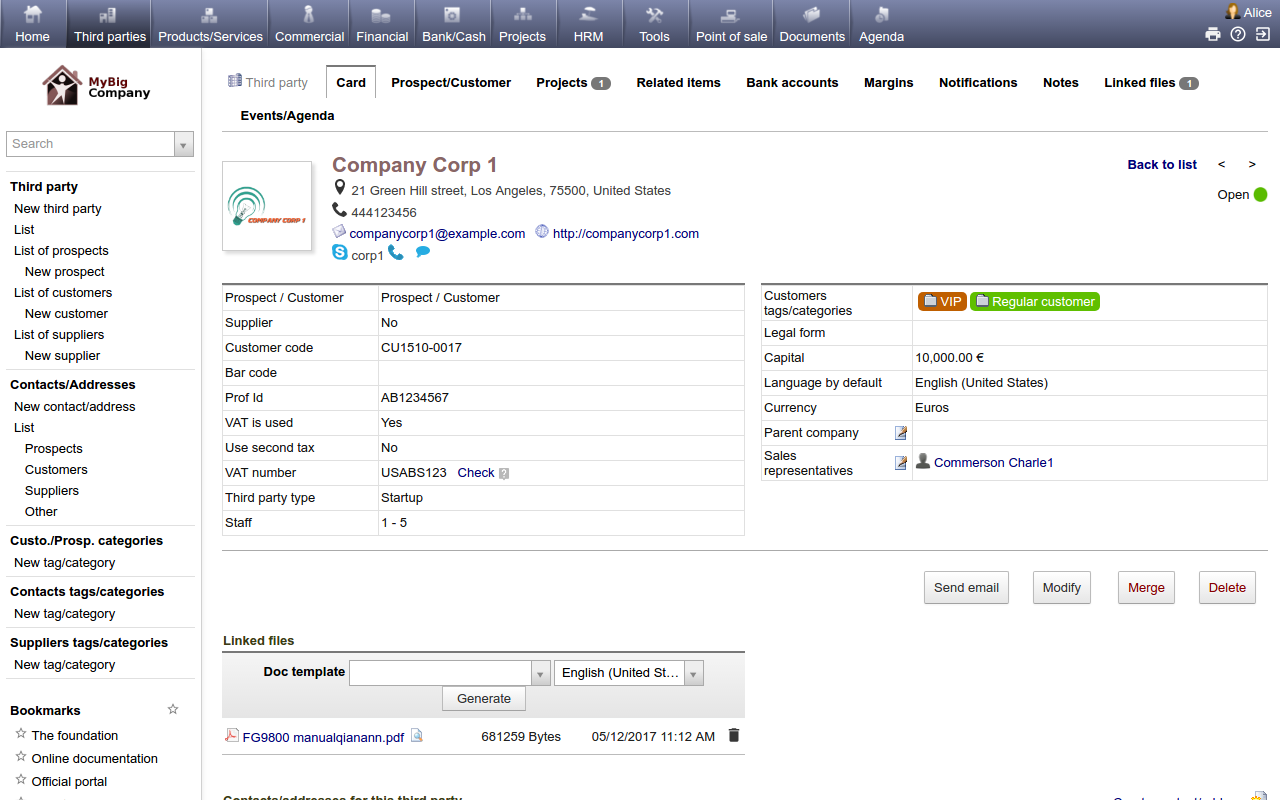Expand the search dropdown arrow in sidebar

[183, 144]
